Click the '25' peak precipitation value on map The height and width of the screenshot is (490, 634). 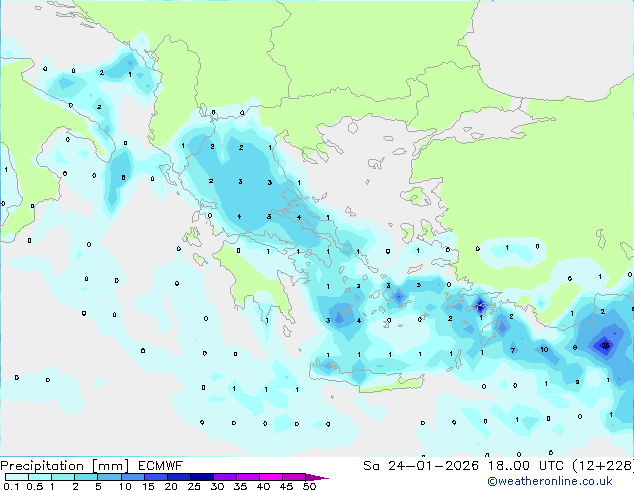(605, 345)
